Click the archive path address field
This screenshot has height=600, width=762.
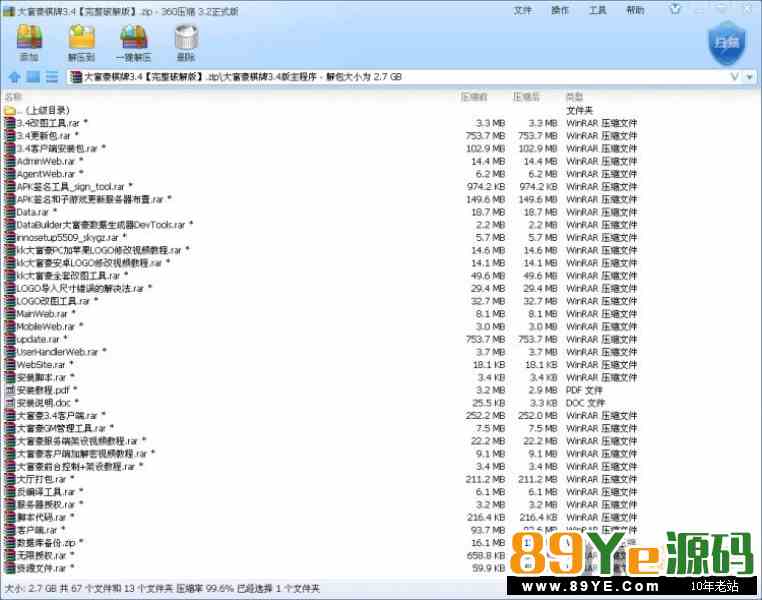point(398,77)
